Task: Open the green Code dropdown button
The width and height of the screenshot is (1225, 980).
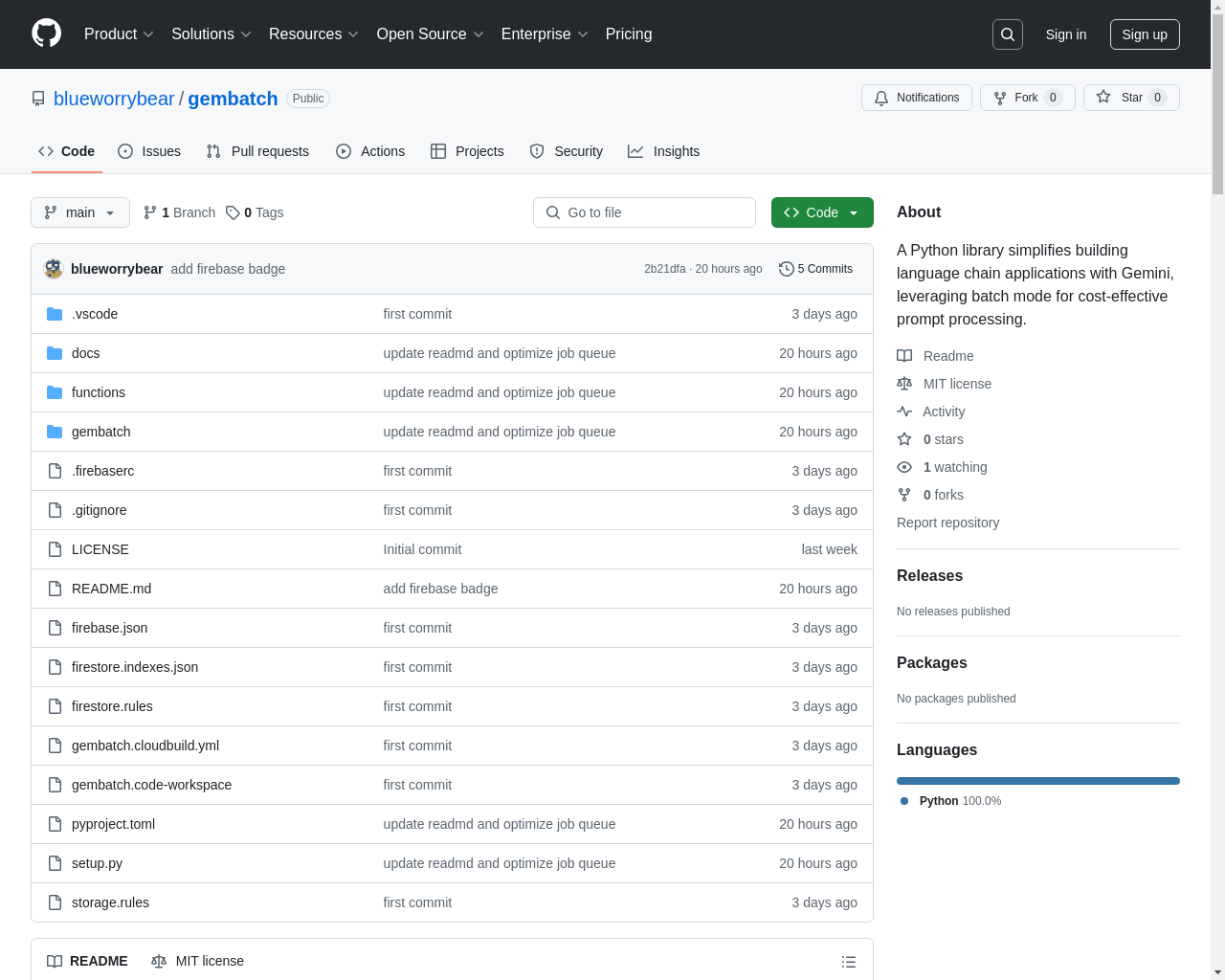Action: click(822, 212)
